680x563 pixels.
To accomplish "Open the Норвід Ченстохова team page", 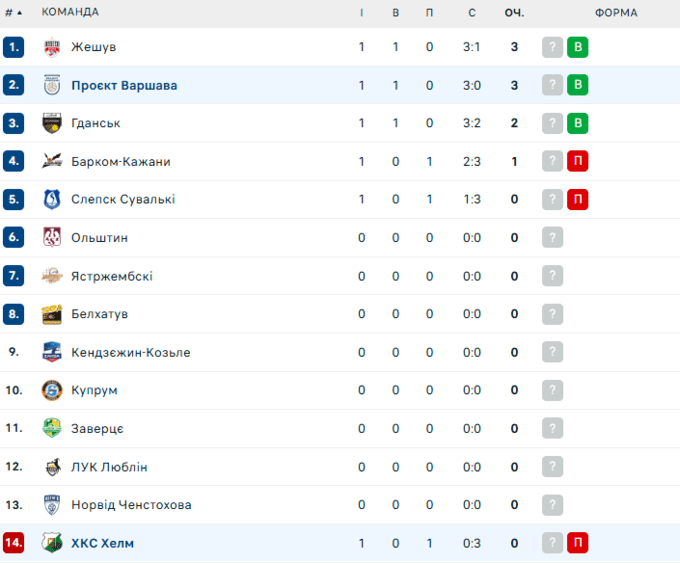I will coord(131,505).
